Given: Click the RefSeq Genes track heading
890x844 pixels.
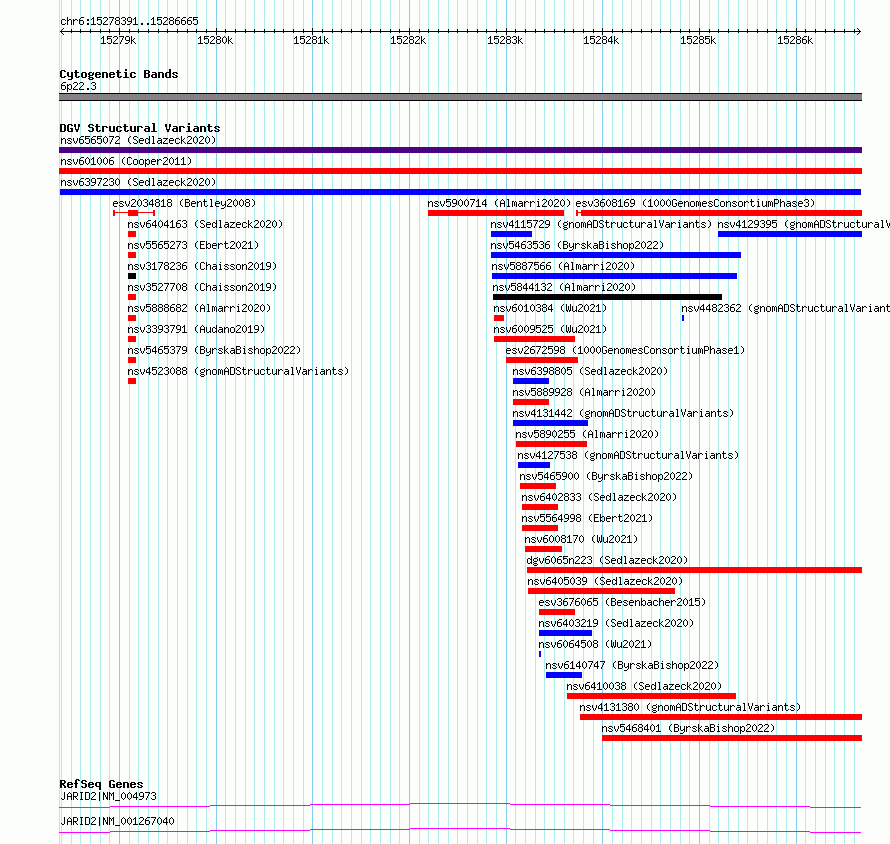Looking at the screenshot, I should click(102, 784).
